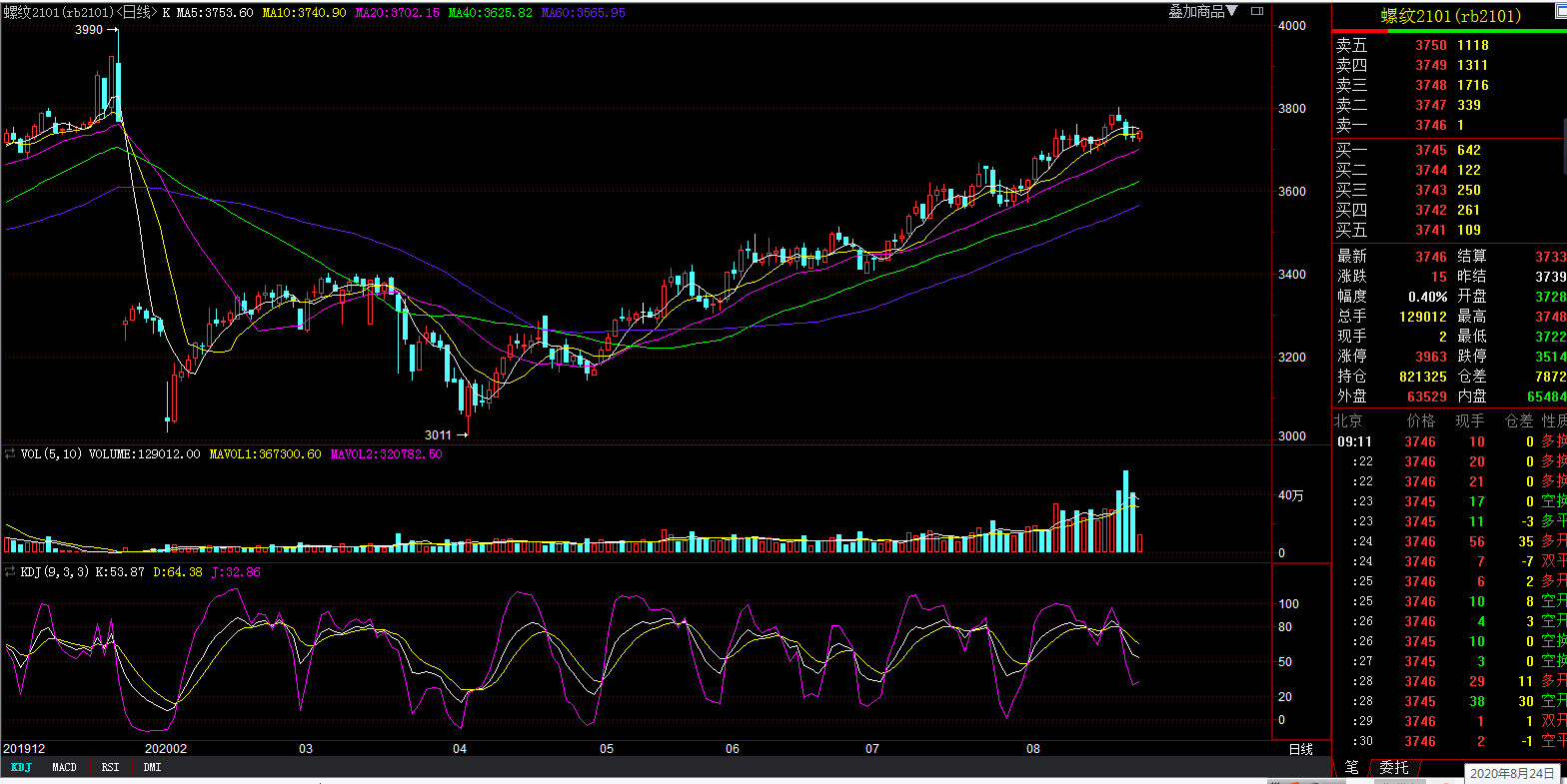Click the 价格 column header in tick list
Screen dimensions: 1567x784
(x=1420, y=421)
